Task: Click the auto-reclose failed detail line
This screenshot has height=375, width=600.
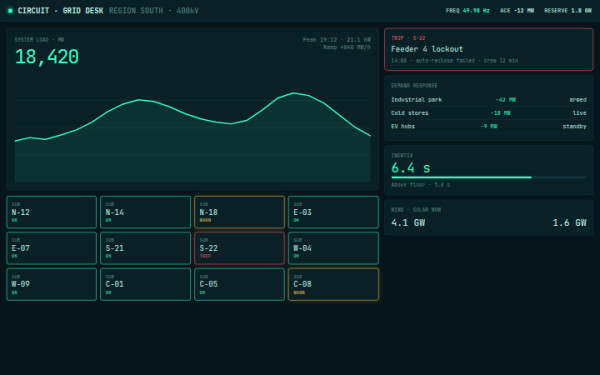Action: pyautogui.click(x=454, y=60)
